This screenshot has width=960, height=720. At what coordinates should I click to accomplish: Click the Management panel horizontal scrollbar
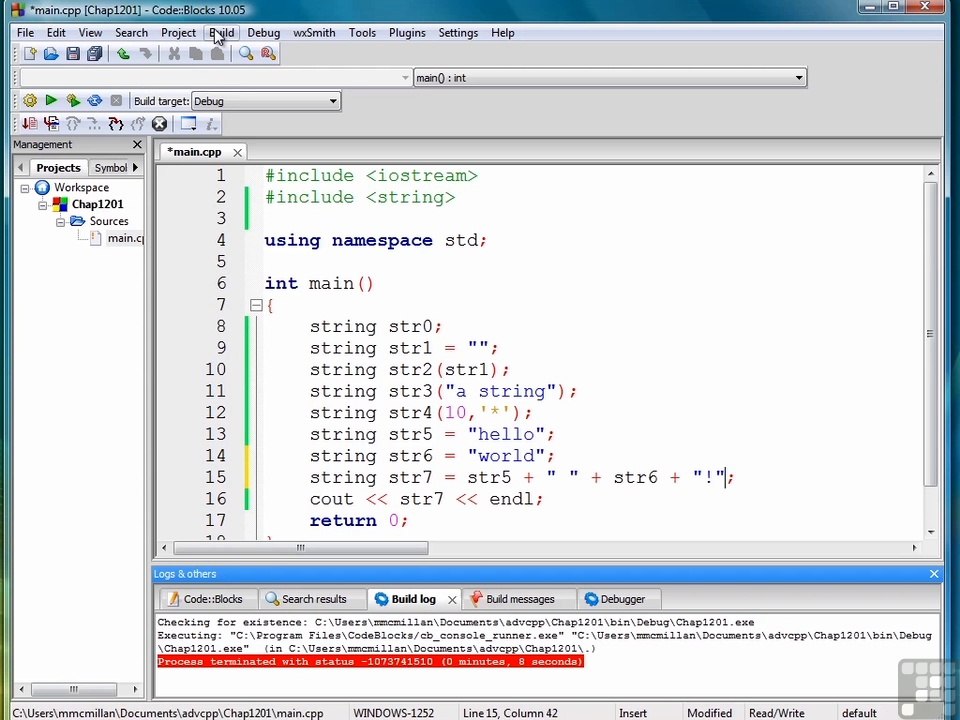[x=73, y=689]
